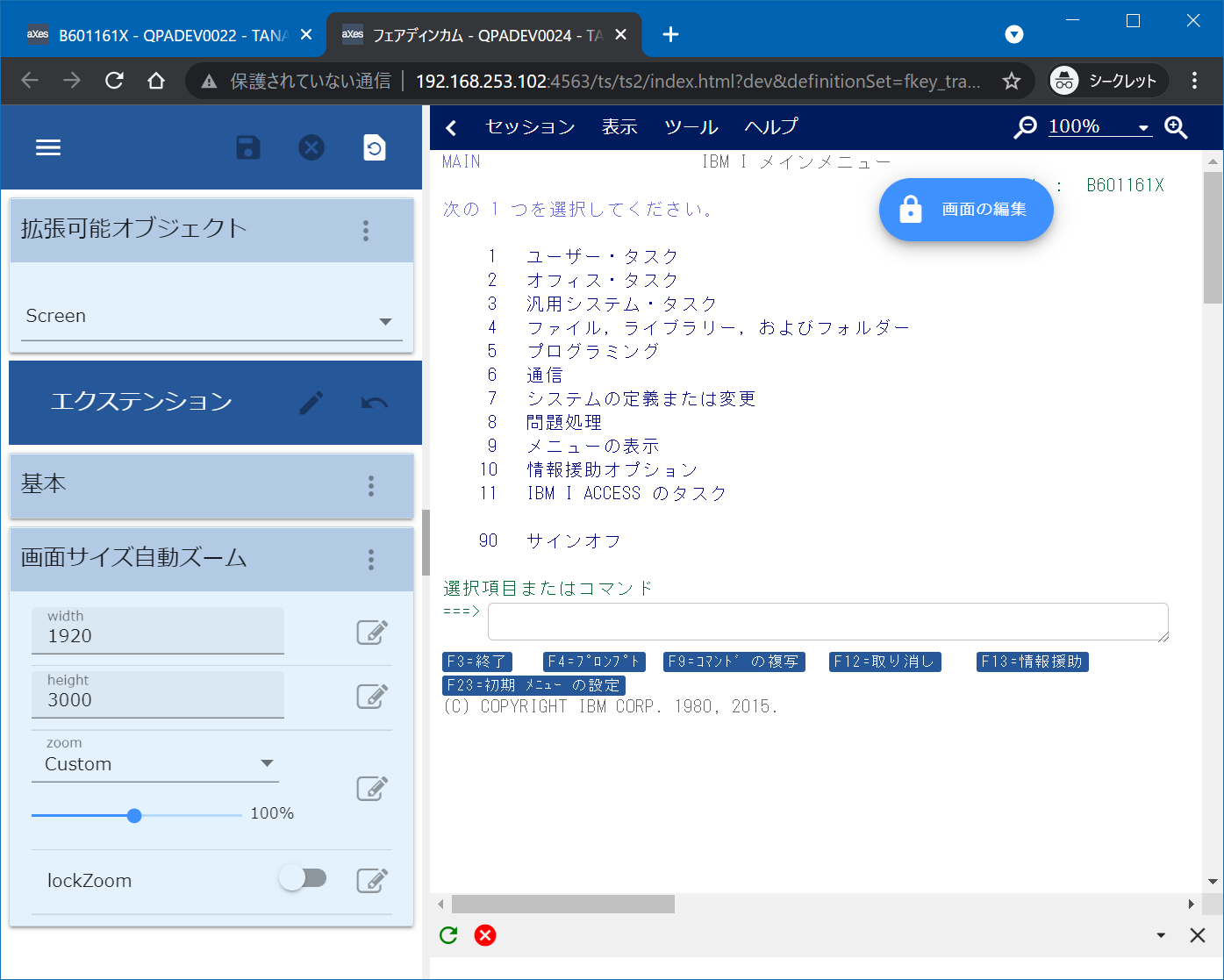Image resolution: width=1224 pixels, height=980 pixels.
Task: Click the browser address bar URL
Action: pyautogui.click(x=698, y=82)
